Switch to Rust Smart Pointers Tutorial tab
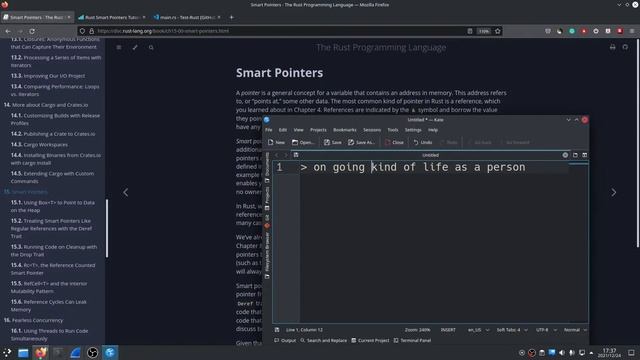640x360 pixels. (x=112, y=17)
